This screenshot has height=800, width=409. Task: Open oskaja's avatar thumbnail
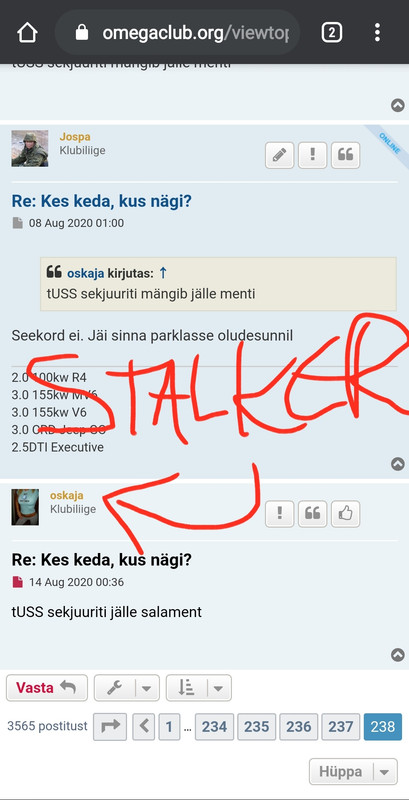(25, 507)
